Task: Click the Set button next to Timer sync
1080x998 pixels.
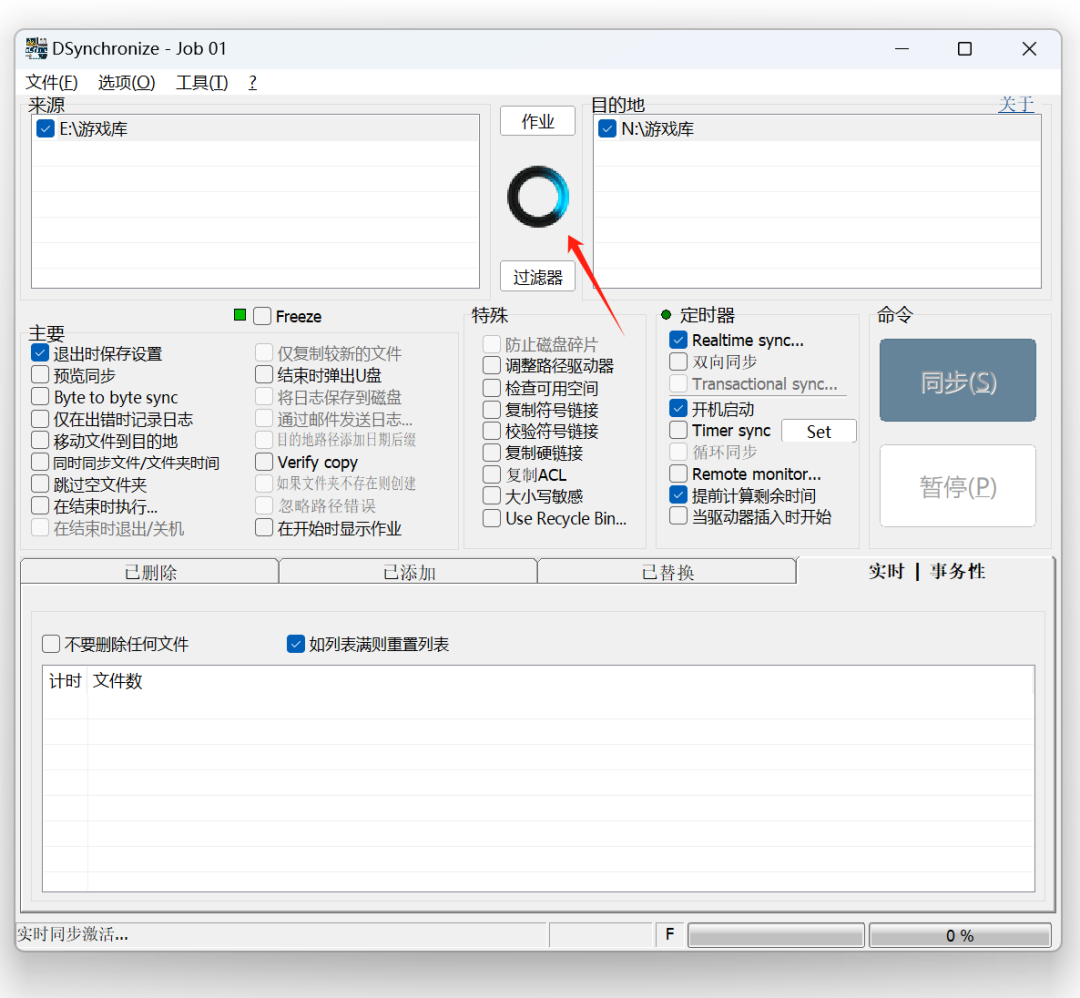Action: point(819,431)
